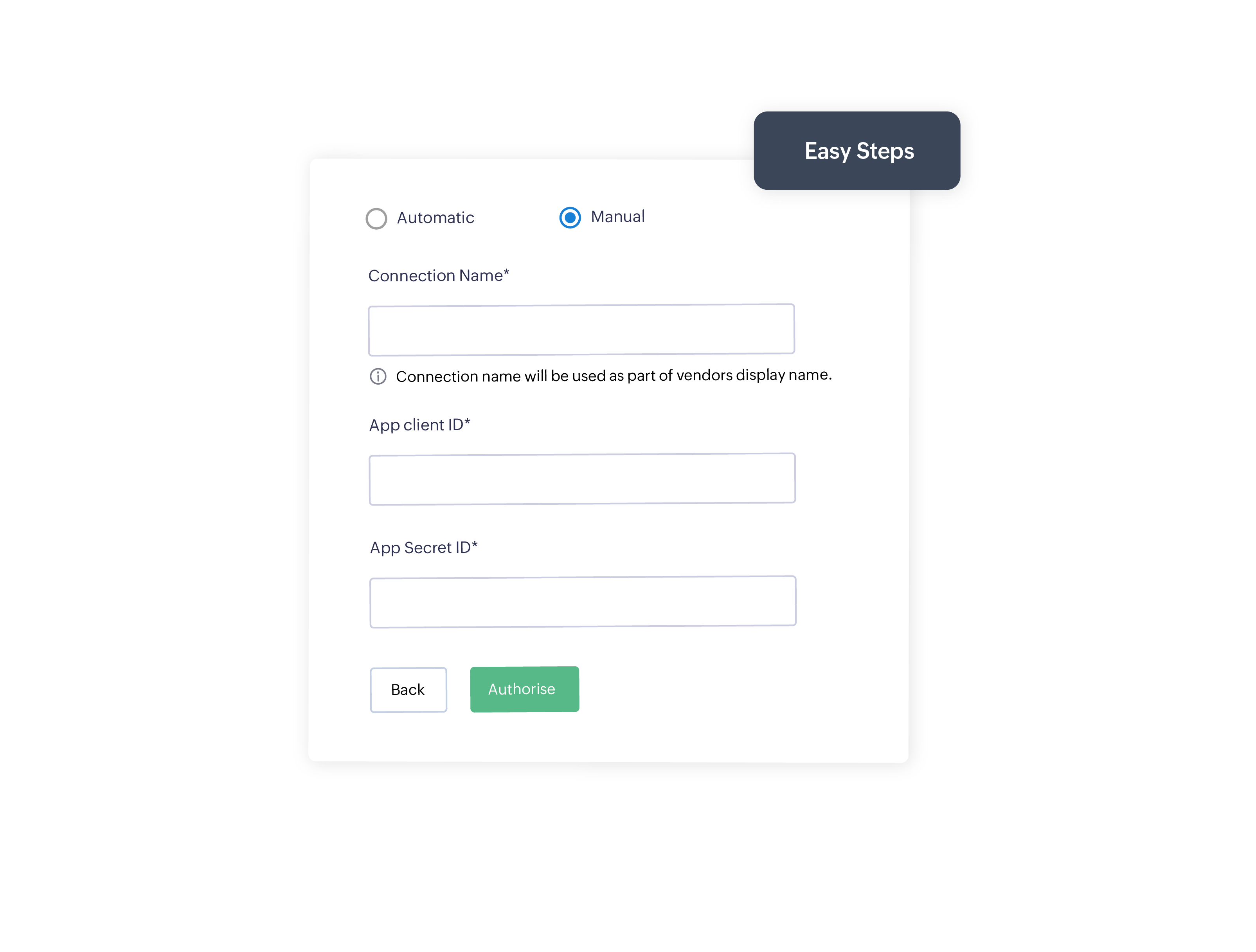
Task: Click the Automatic option label text
Action: (435, 218)
